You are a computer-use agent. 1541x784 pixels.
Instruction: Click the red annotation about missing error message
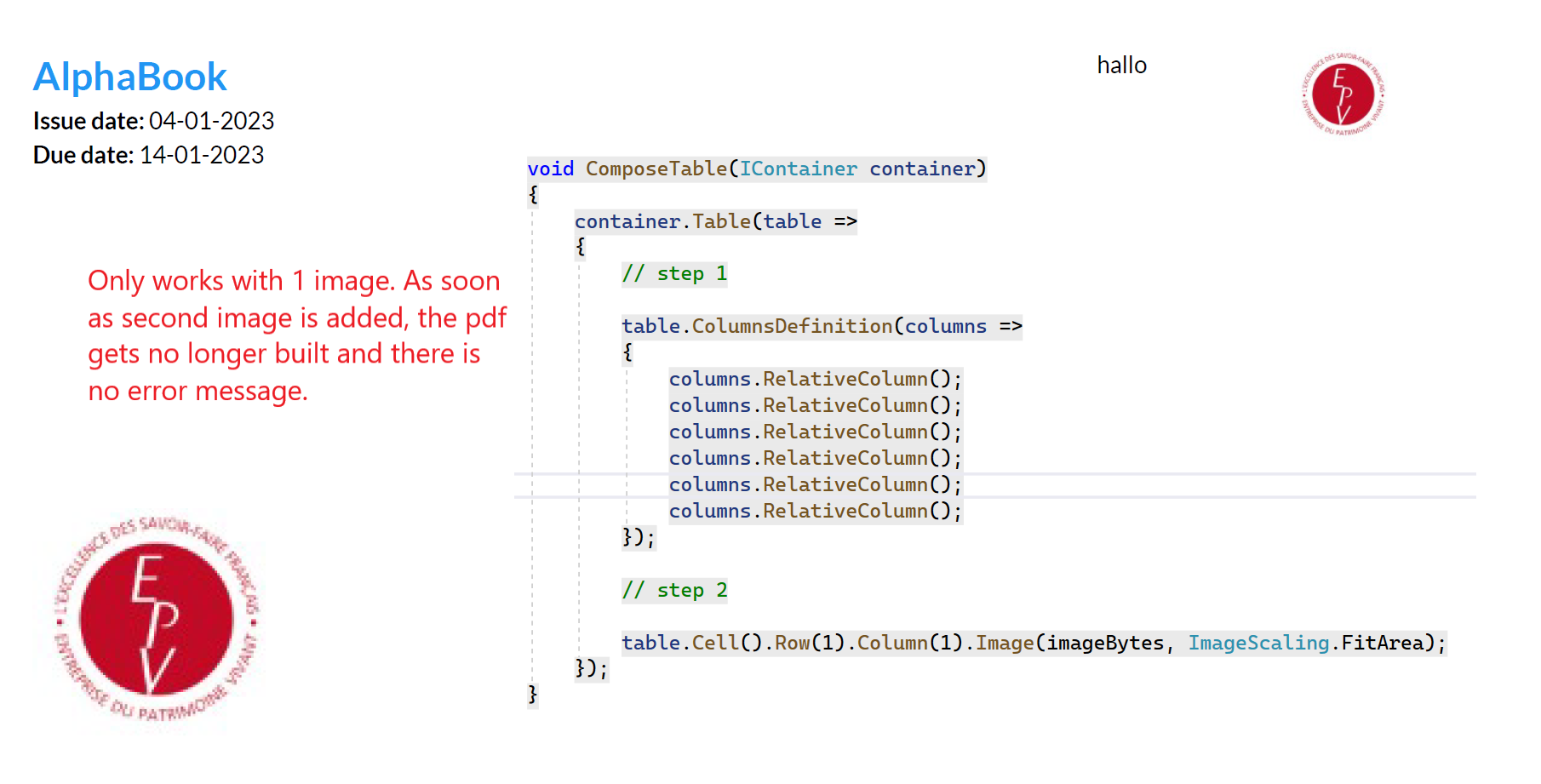(x=296, y=335)
